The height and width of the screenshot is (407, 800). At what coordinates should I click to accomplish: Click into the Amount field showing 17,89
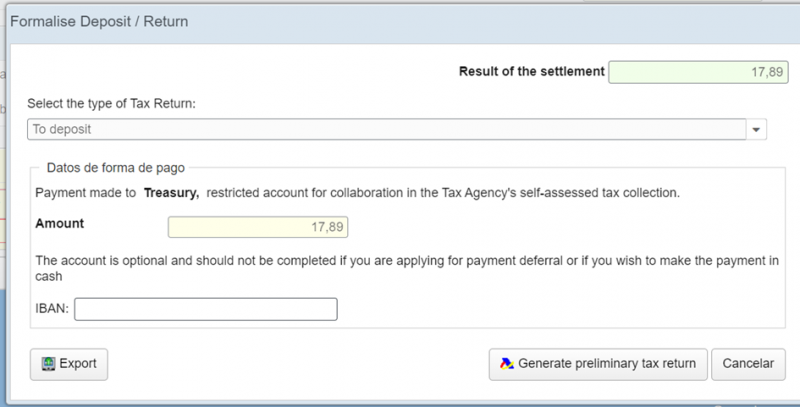pos(258,227)
